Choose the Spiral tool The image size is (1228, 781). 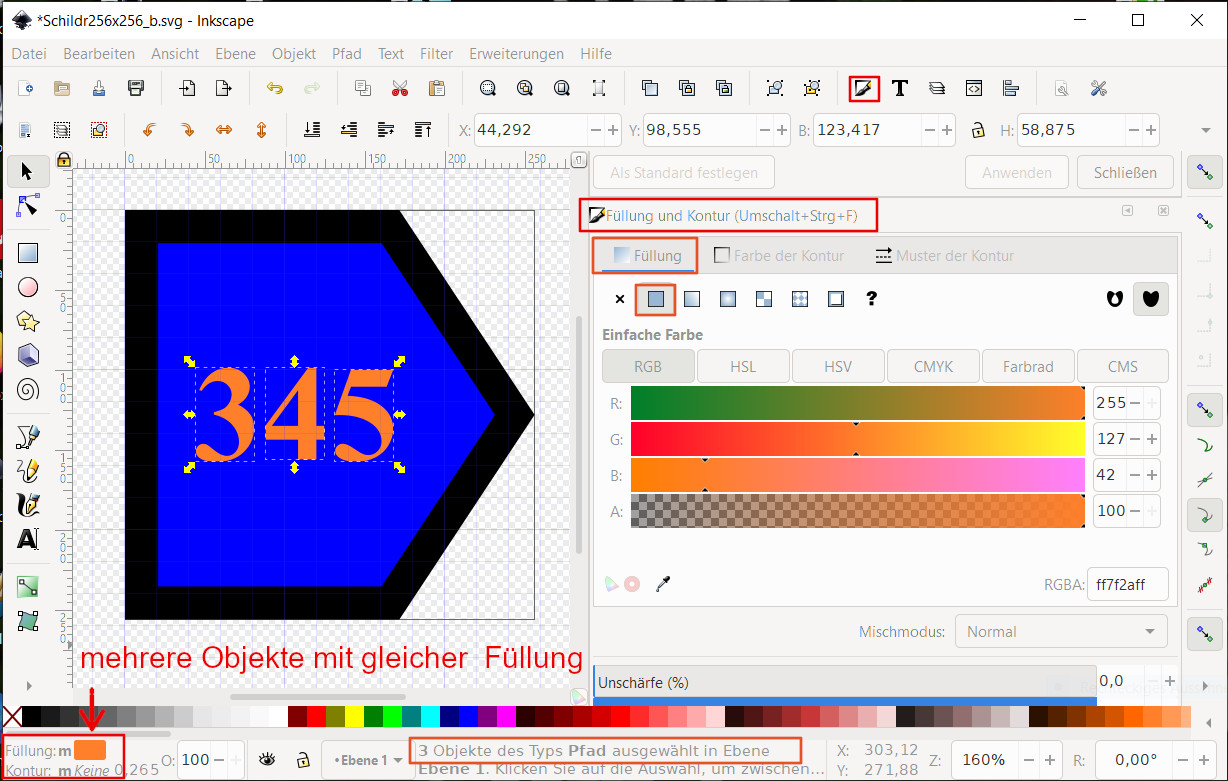[x=28, y=389]
